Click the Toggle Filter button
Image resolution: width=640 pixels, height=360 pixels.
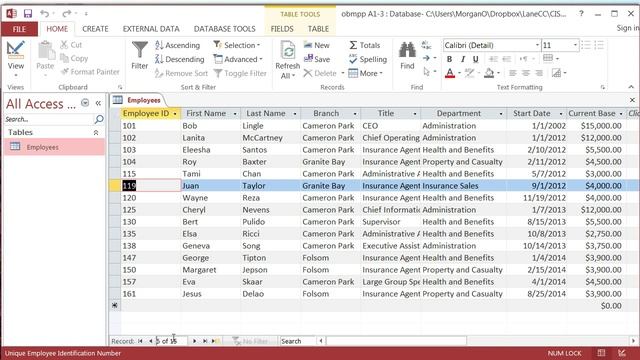(x=240, y=73)
